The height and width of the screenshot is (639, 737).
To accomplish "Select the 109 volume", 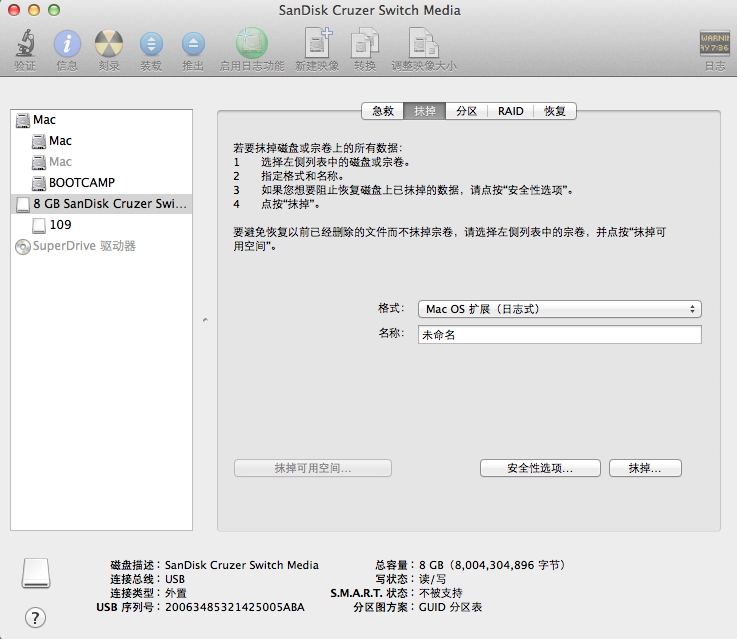I will tap(102, 225).
